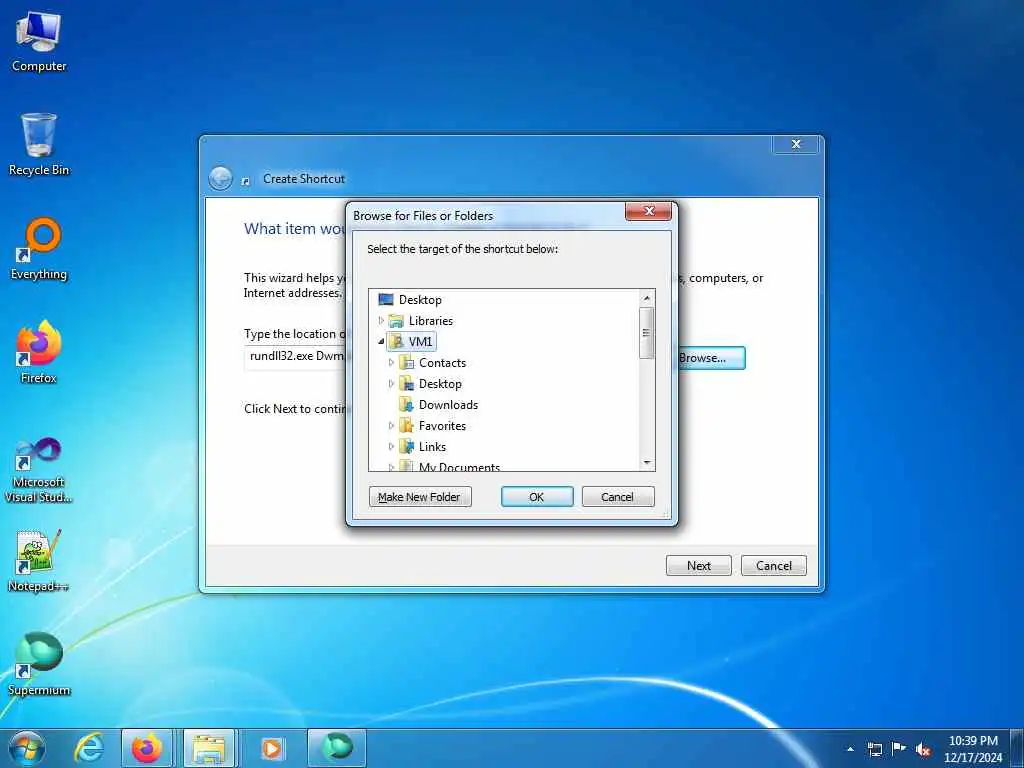The width and height of the screenshot is (1024, 768).
Task: Click the tree scrollbar down arrow
Action: click(x=647, y=462)
